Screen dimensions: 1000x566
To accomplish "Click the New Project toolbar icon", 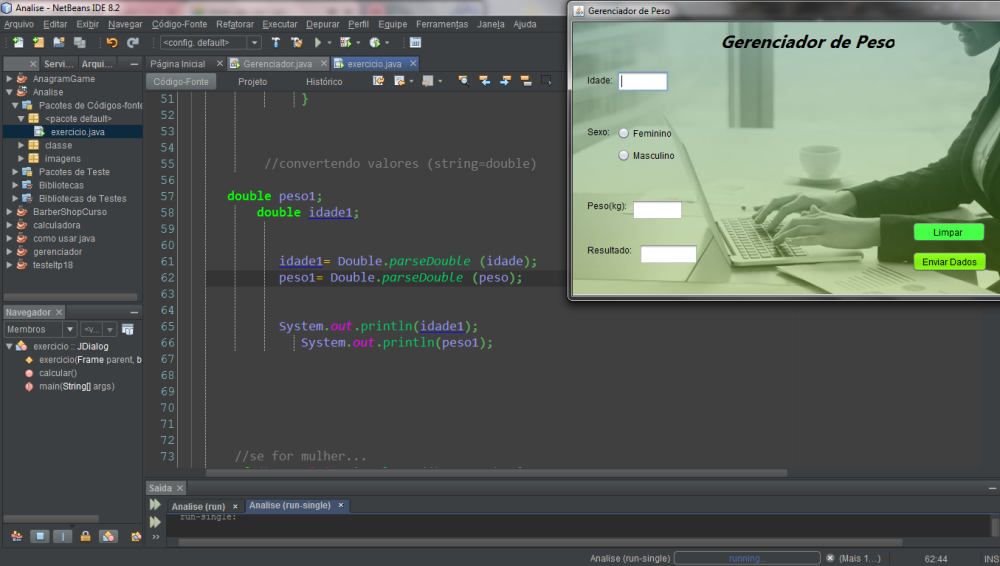I will (x=38, y=42).
